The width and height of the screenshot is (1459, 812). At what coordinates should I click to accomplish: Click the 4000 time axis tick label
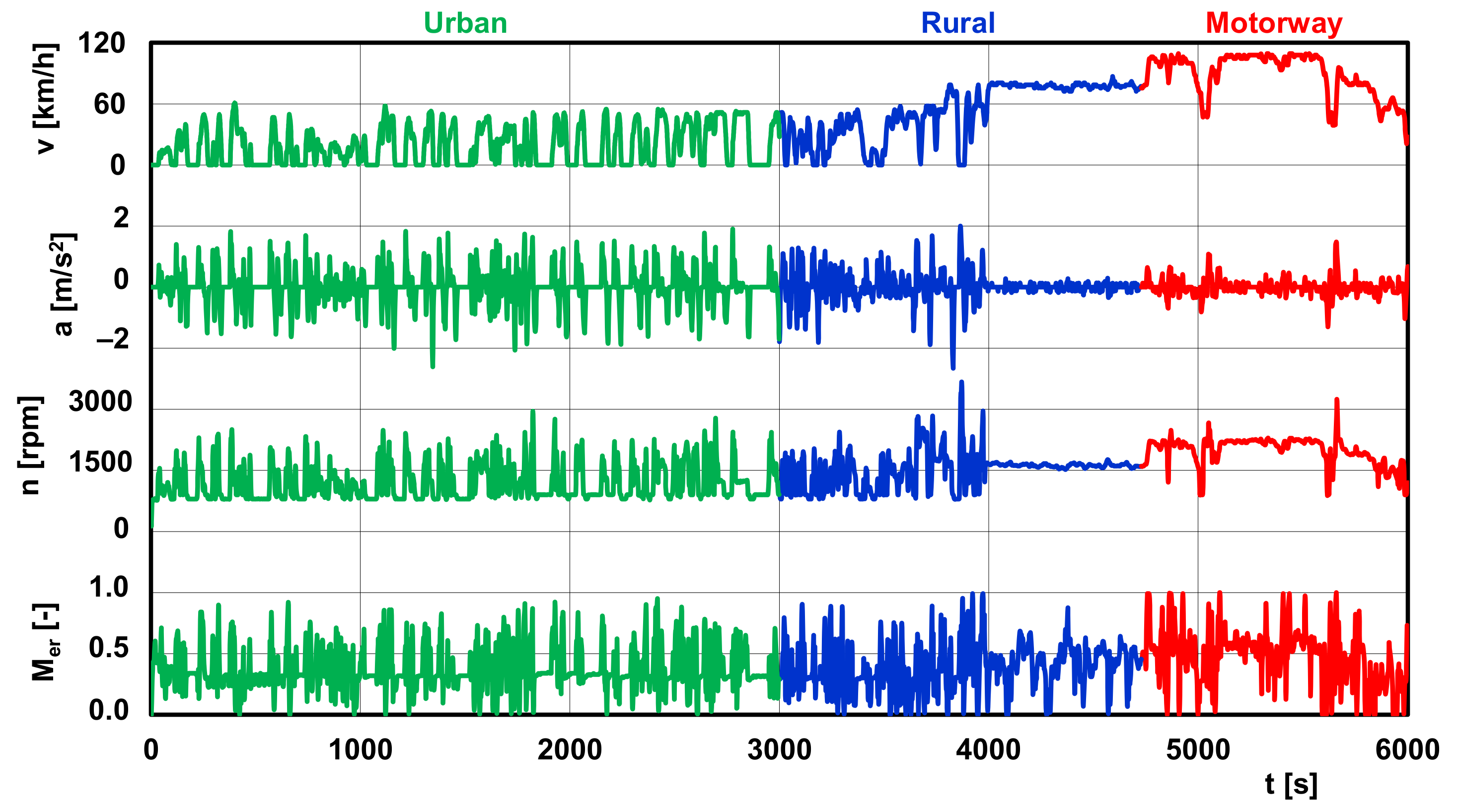click(988, 750)
